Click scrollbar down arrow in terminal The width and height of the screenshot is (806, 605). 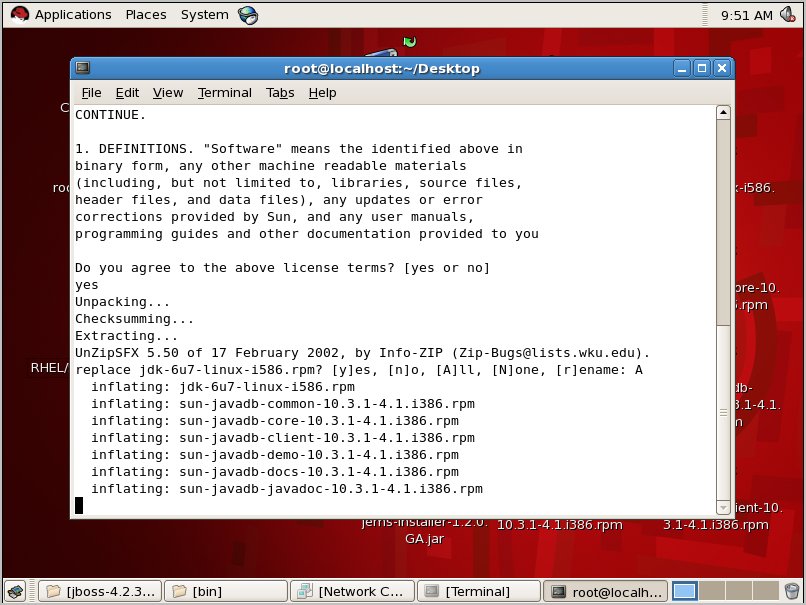[723, 507]
